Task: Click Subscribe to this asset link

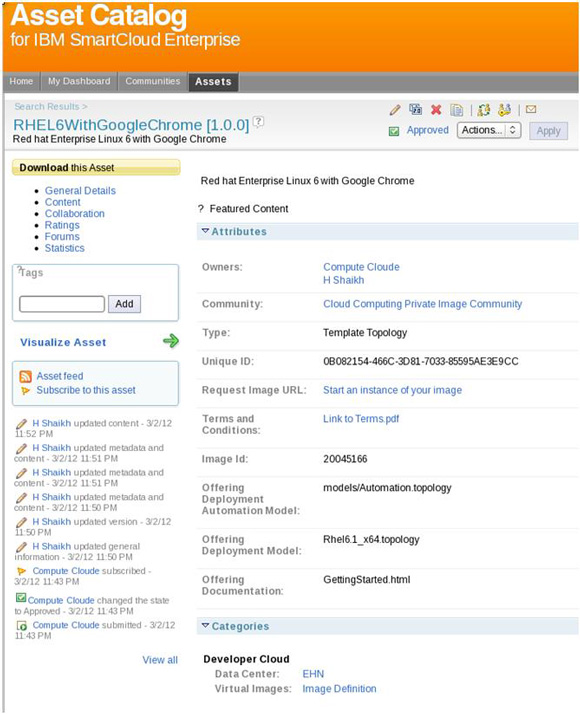Action: [86, 390]
